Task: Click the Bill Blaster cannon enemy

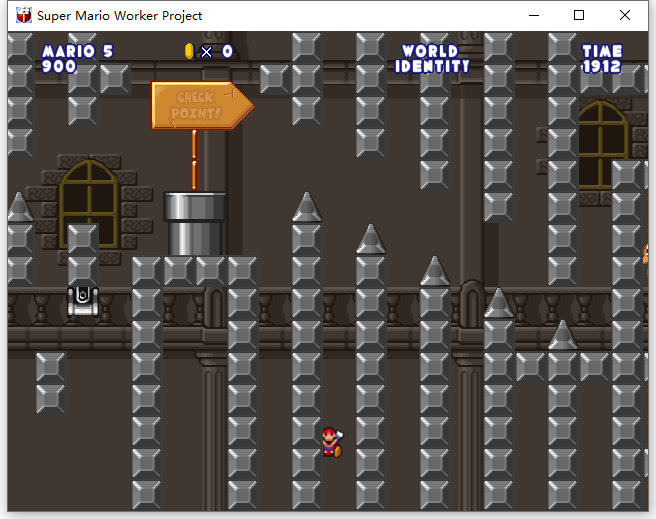Action: 83,302
